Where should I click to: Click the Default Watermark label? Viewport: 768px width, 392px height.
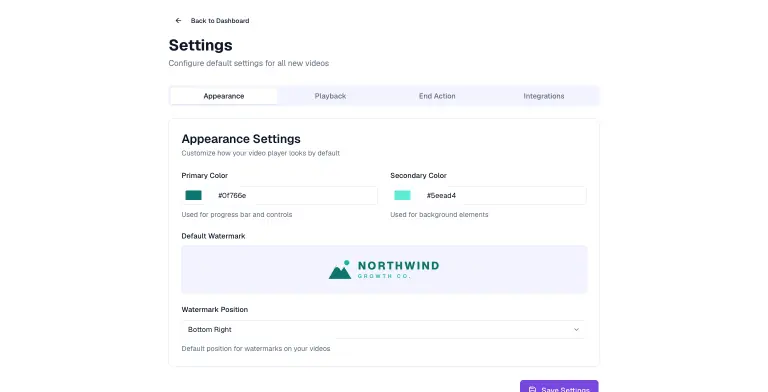pos(214,236)
